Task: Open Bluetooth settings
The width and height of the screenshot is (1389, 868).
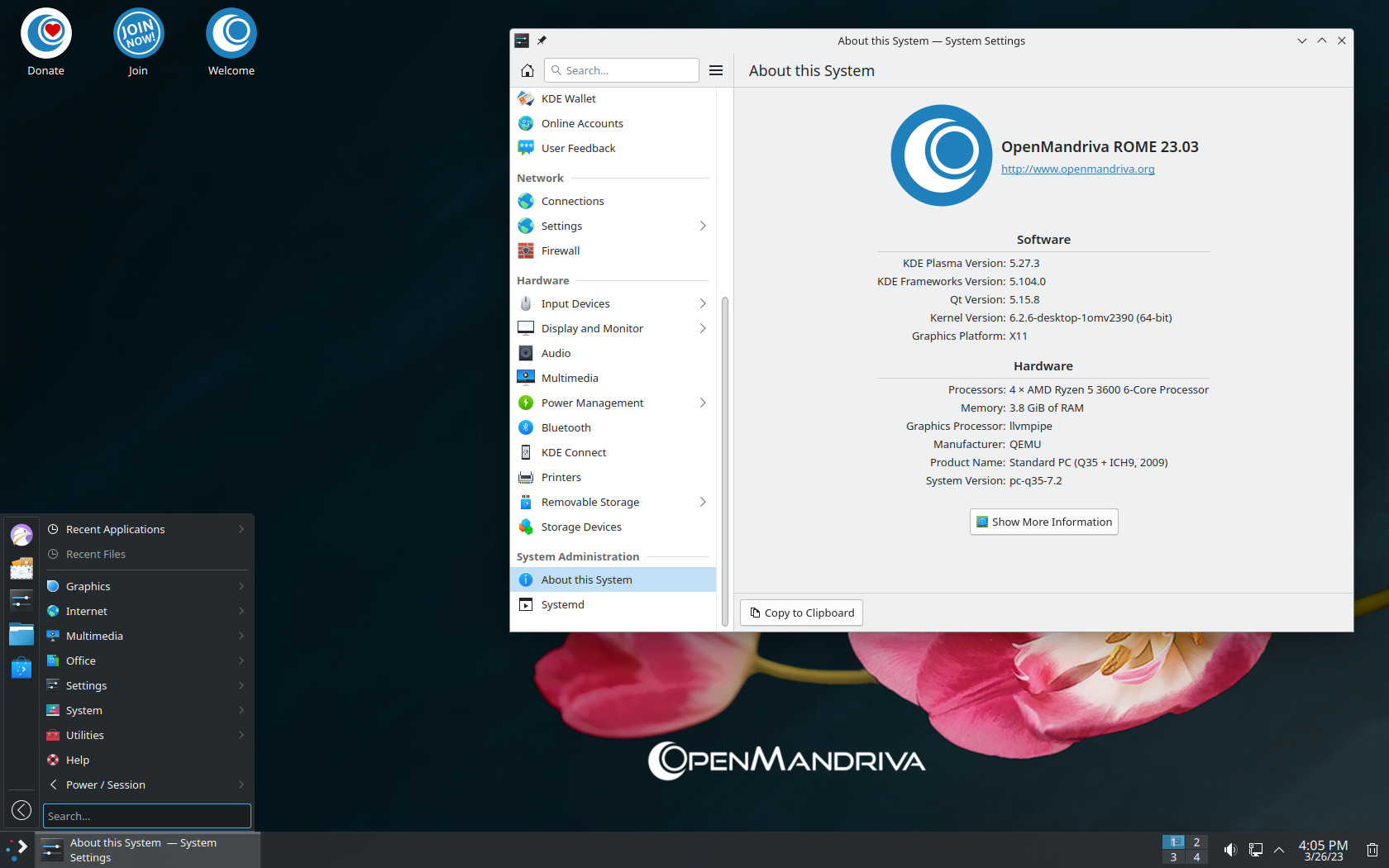Action: (x=613, y=427)
